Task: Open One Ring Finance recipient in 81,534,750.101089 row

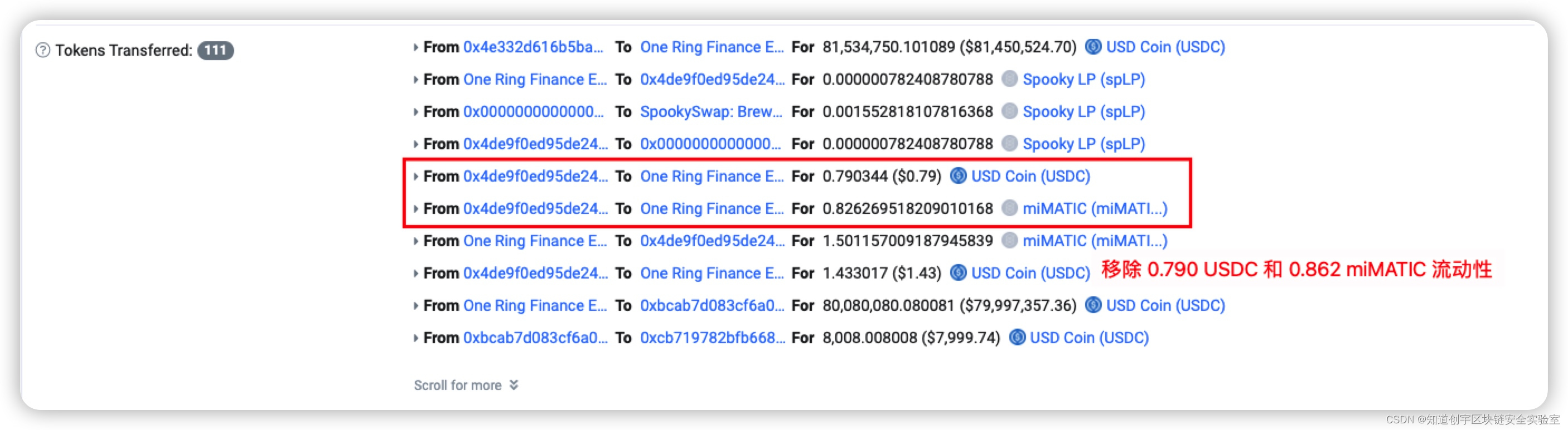Action: 712,47
